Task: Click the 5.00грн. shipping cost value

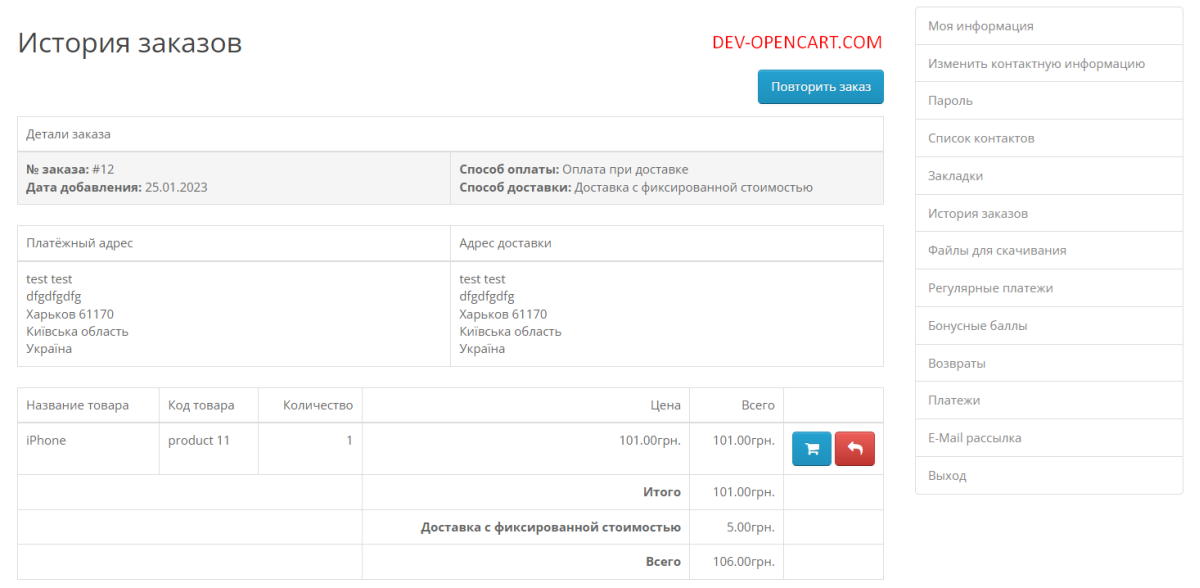Action: (750, 527)
